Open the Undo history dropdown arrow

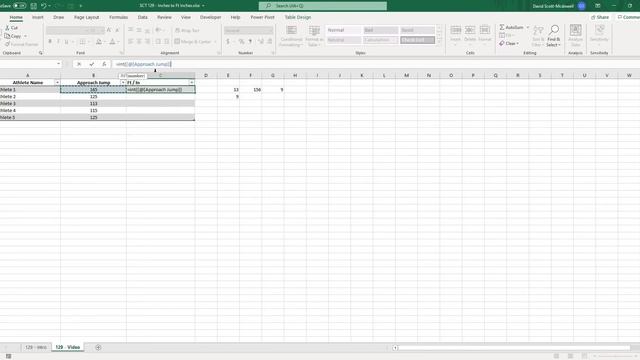pyautogui.click(x=49, y=6)
